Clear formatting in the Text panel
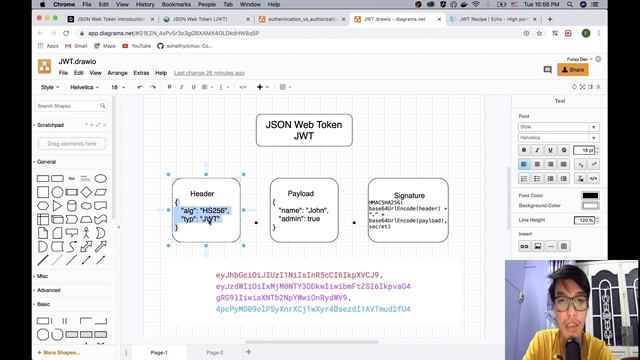Viewport: 640px width, 360px height. click(x=580, y=178)
